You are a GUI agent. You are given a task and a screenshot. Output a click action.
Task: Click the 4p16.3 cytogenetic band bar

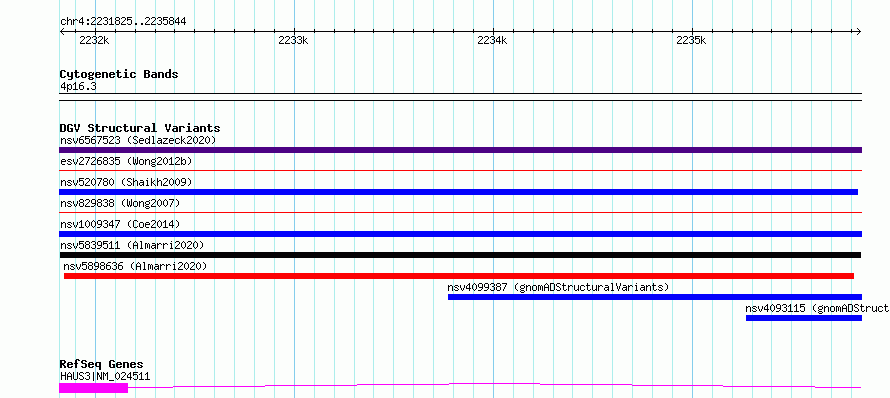point(460,97)
